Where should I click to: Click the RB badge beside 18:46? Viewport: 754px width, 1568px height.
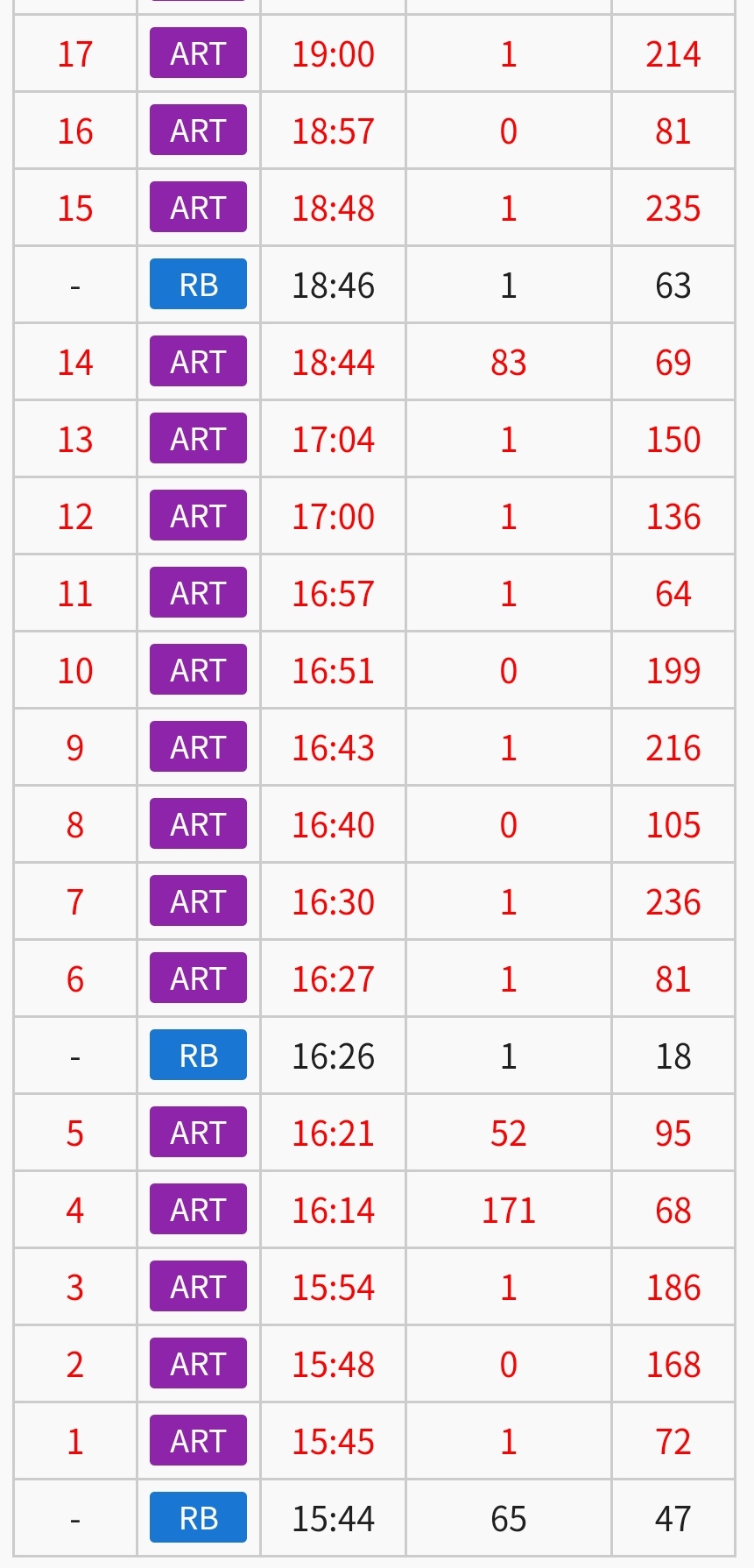tap(198, 285)
